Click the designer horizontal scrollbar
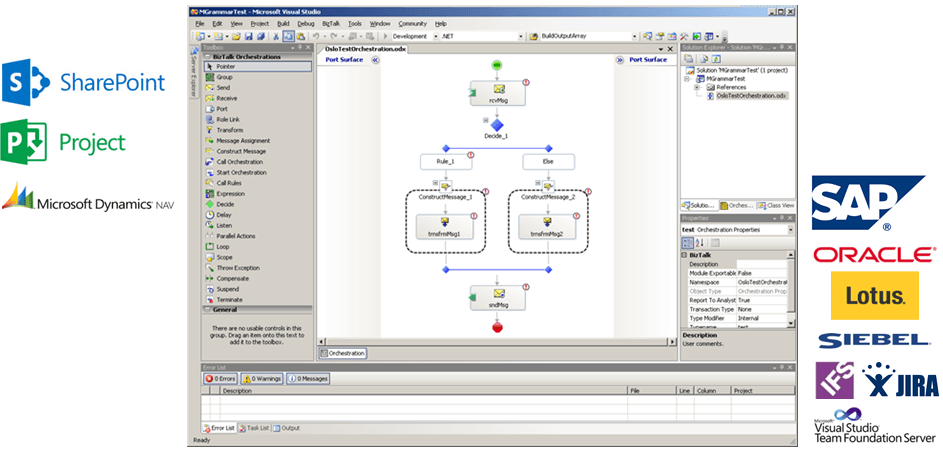The height and width of the screenshot is (455, 943). click(x=496, y=342)
